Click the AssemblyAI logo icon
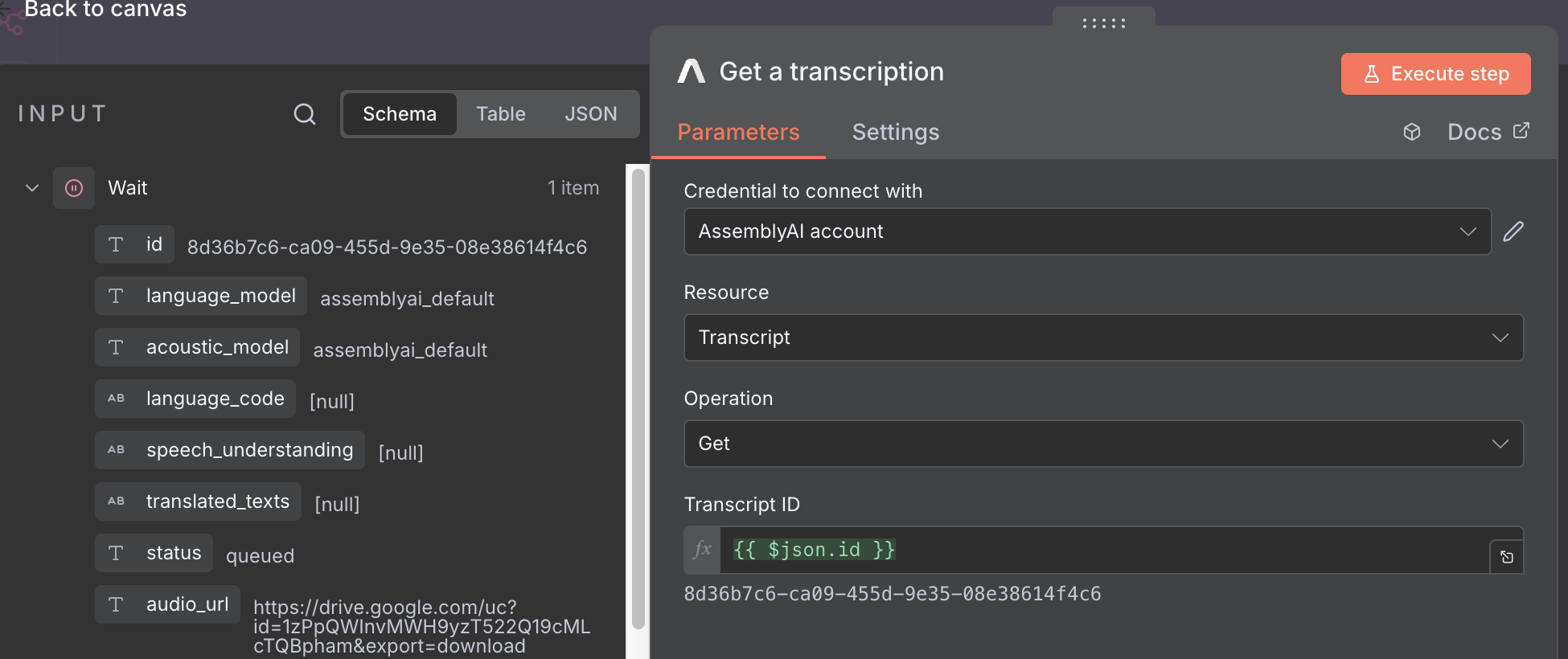This screenshot has width=1568, height=659. coord(691,72)
